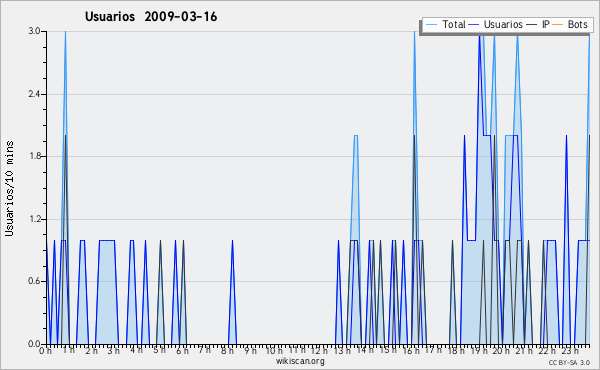Click the orange Bots legend line
Screen dimensions: 600x370
(558, 25)
